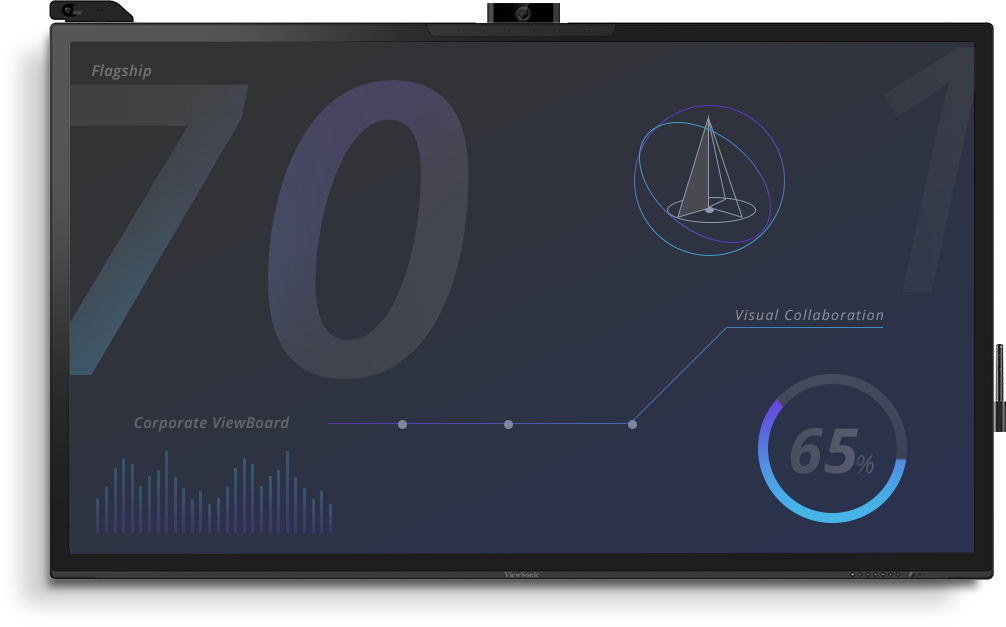Click the Flagship label text
The height and width of the screenshot is (627, 1006).
(121, 71)
